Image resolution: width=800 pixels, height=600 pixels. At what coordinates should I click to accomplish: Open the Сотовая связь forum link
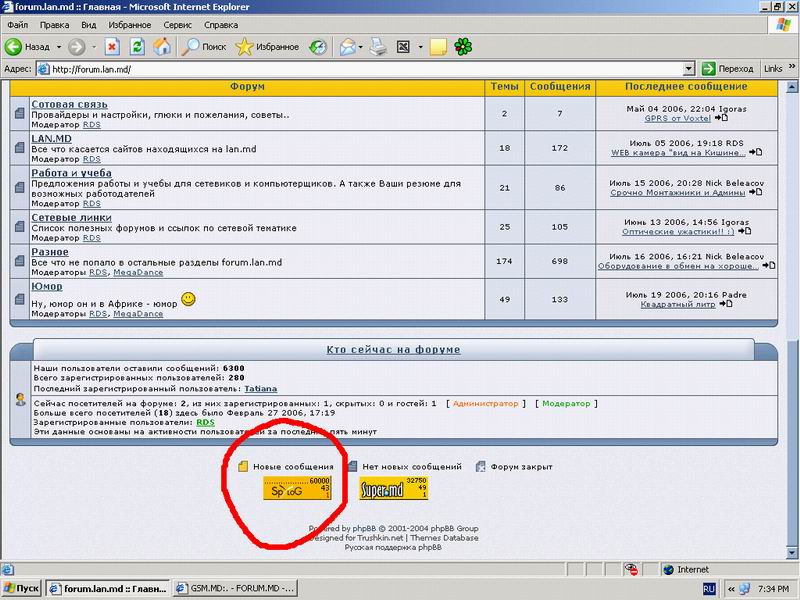point(69,104)
